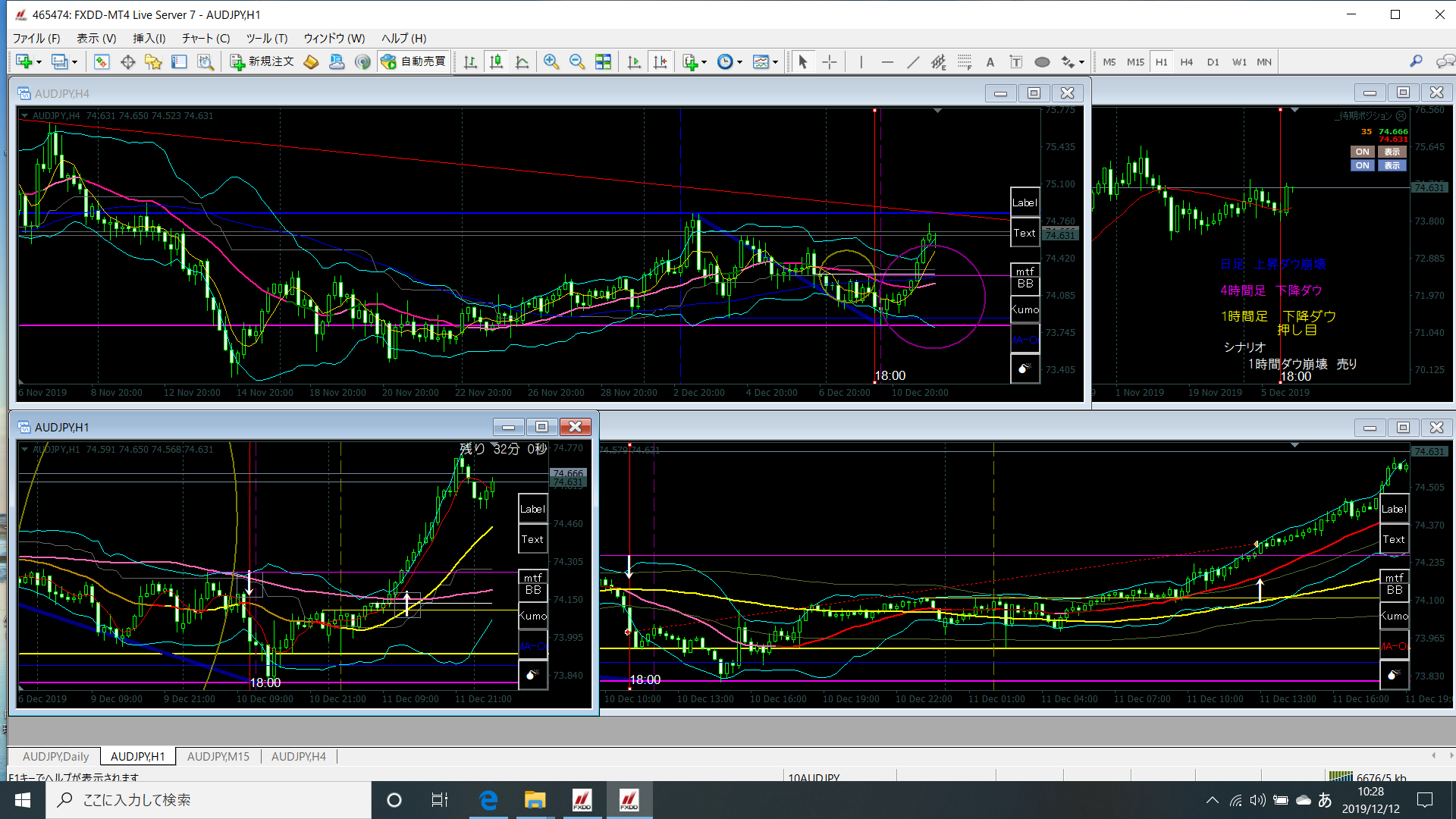The height and width of the screenshot is (819, 1456).
Task: Switch to D1 timeframe
Action: pos(1213,62)
